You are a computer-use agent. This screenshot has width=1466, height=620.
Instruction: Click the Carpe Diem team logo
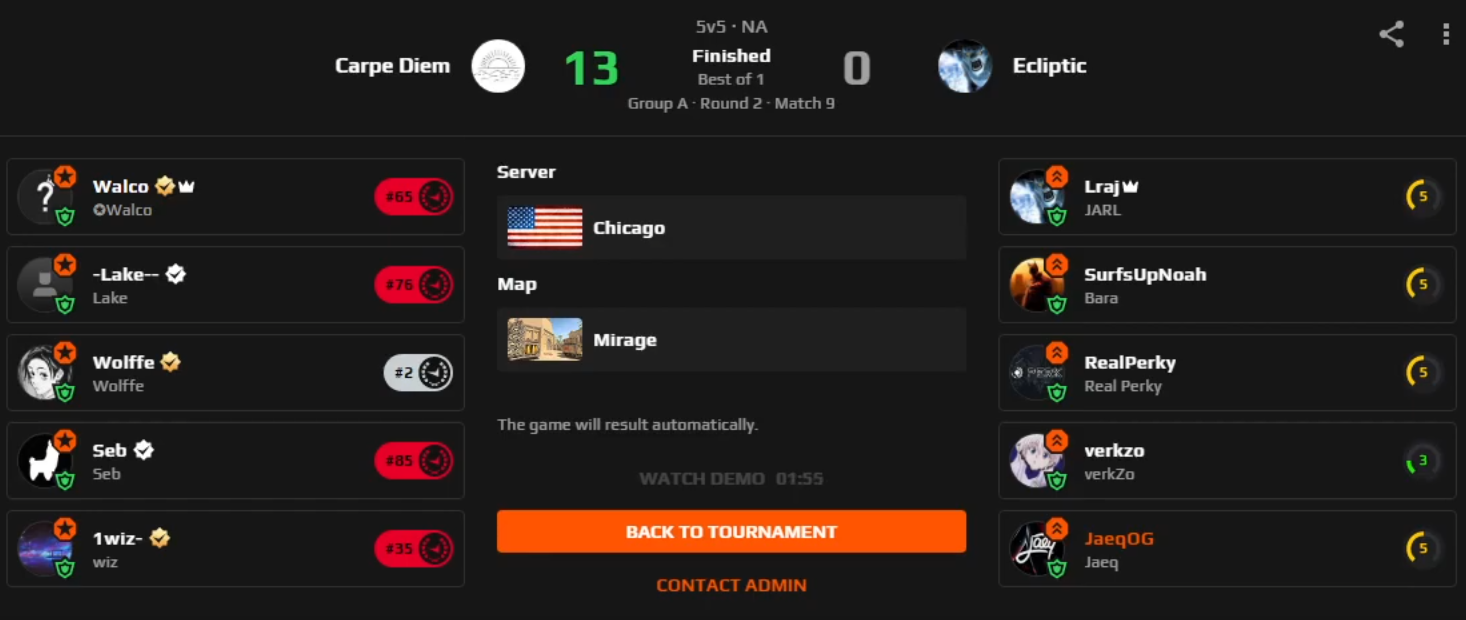[498, 66]
